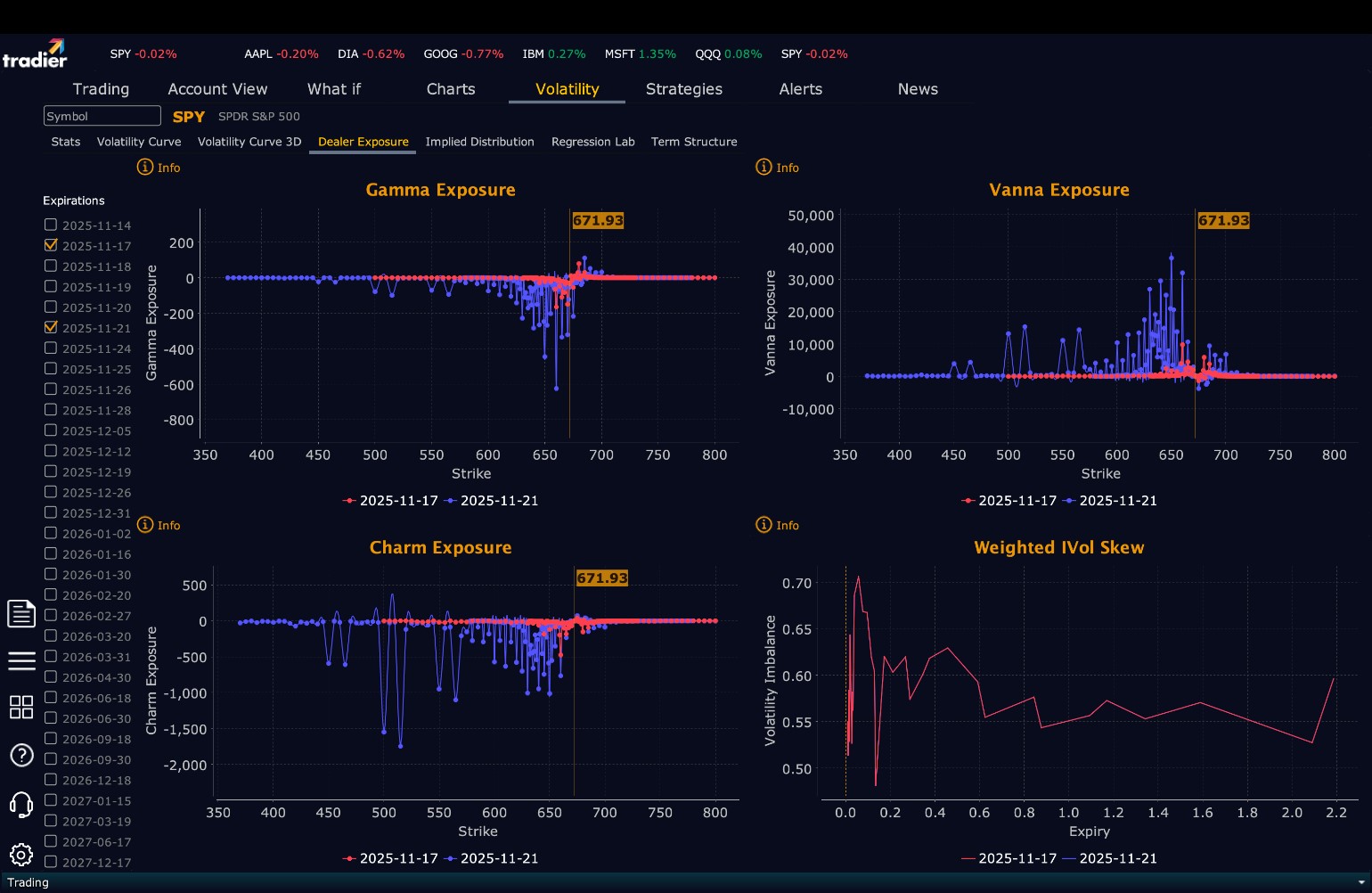Switch to the Strategies tab
The image size is (1372, 893).
click(x=684, y=89)
